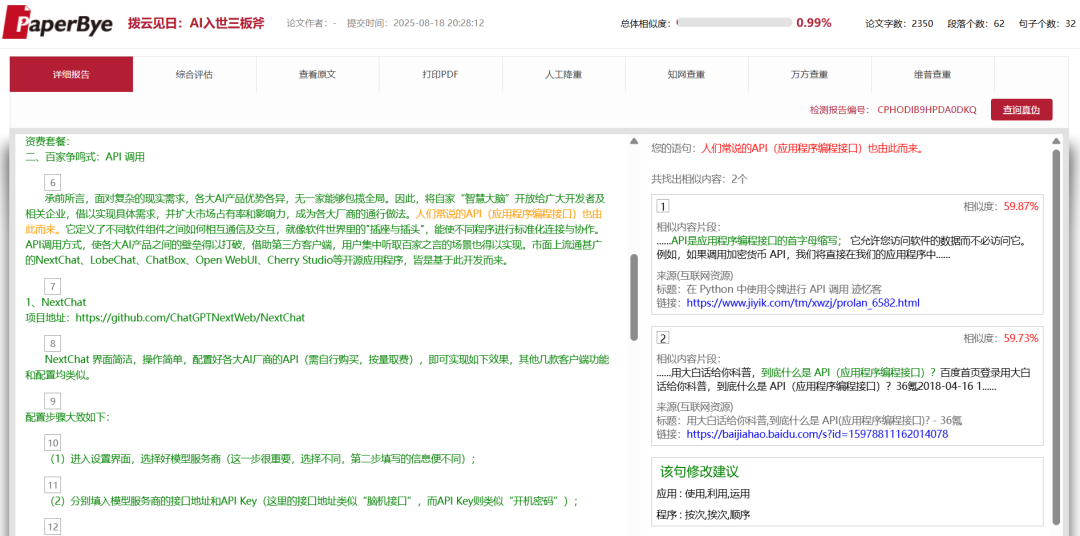Click the orange highlighted API sentence
Viewport: 1080px width, 536px height.
click(x=508, y=214)
